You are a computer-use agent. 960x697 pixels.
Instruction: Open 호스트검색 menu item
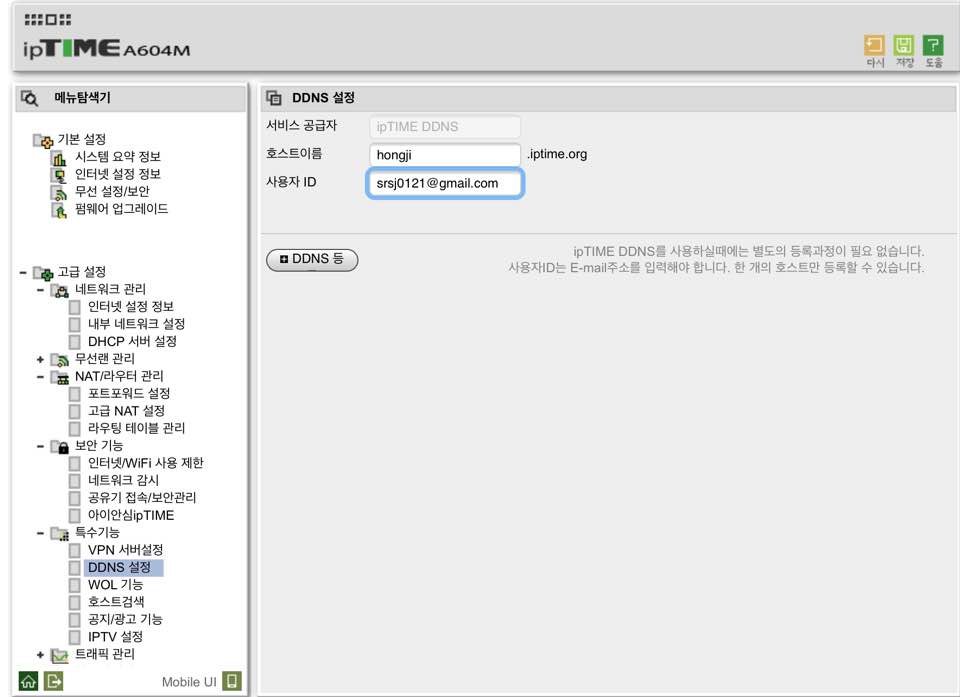pos(116,603)
